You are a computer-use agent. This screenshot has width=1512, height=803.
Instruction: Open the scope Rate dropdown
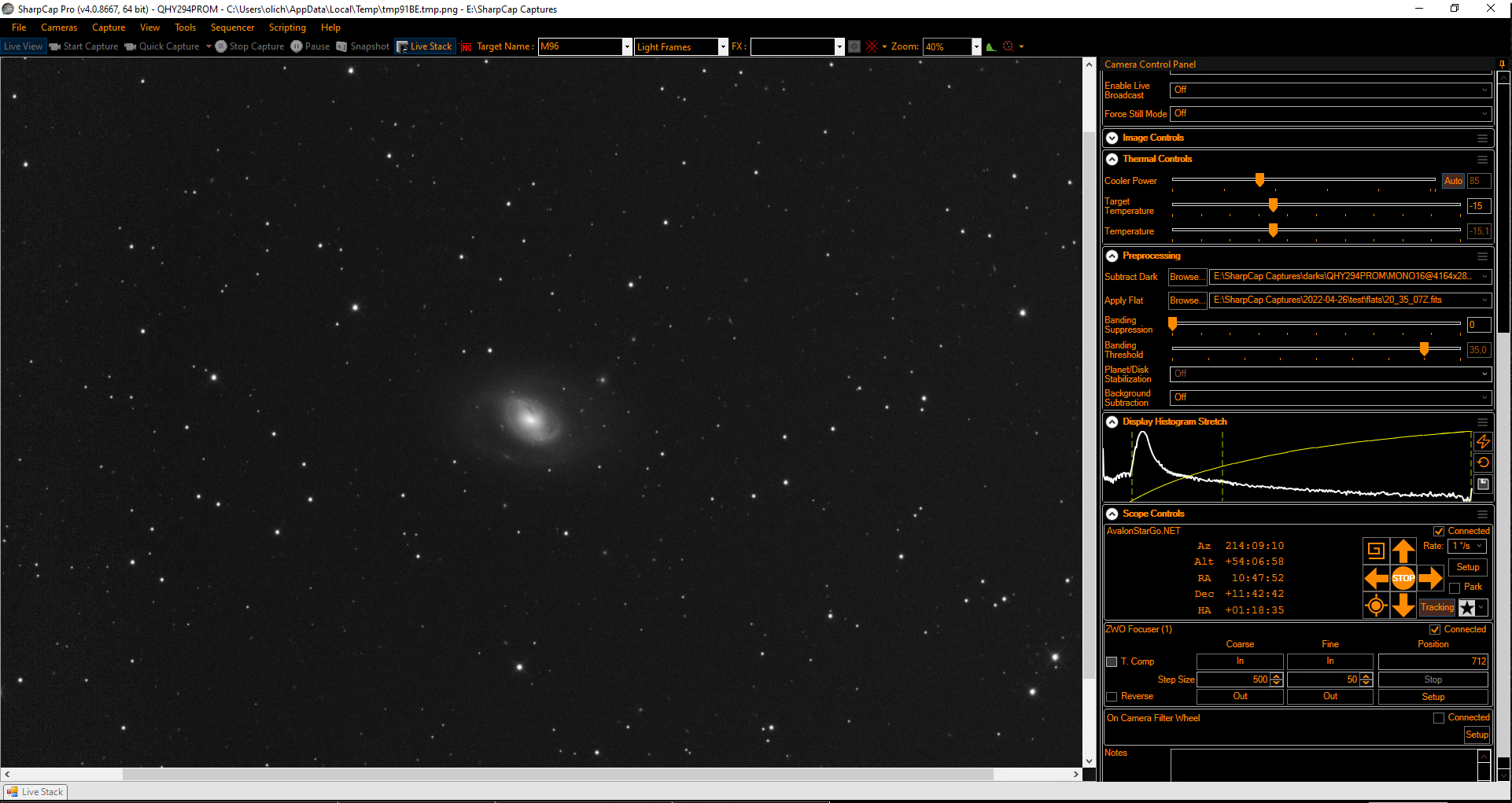click(x=1467, y=546)
